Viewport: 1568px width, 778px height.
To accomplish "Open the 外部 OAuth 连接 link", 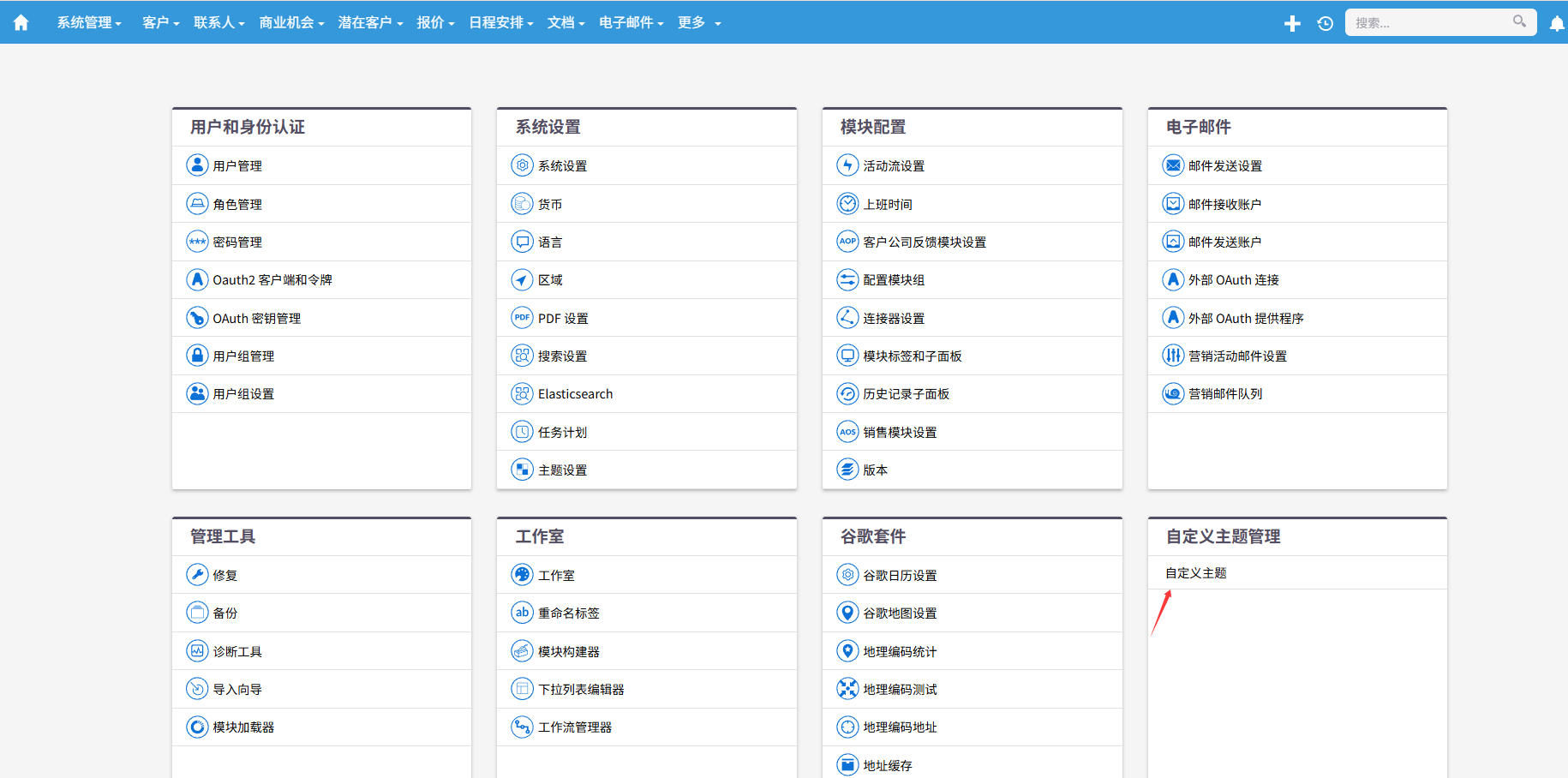I will pos(1233,280).
